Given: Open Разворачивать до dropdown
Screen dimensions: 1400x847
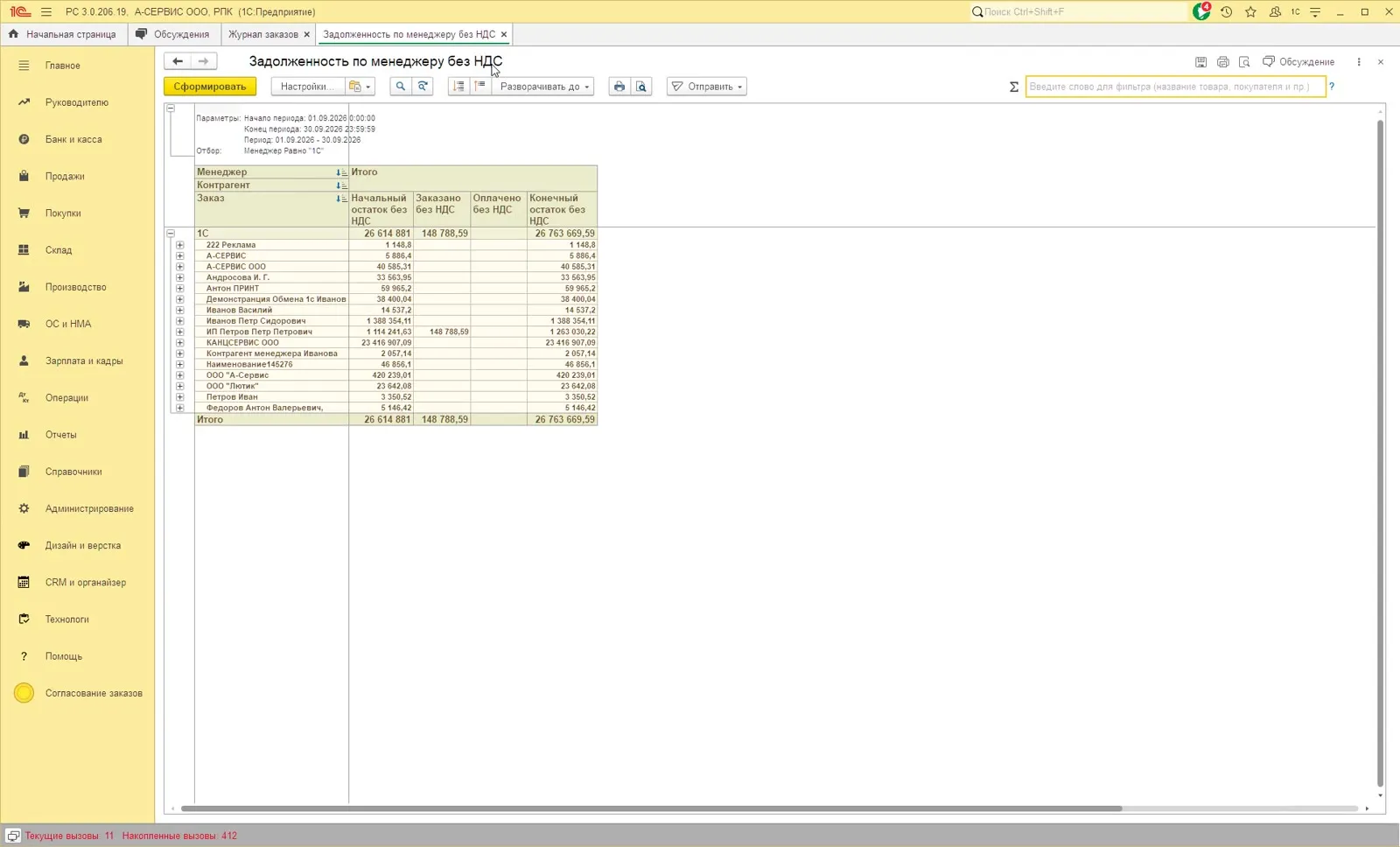Looking at the screenshot, I should click(542, 87).
